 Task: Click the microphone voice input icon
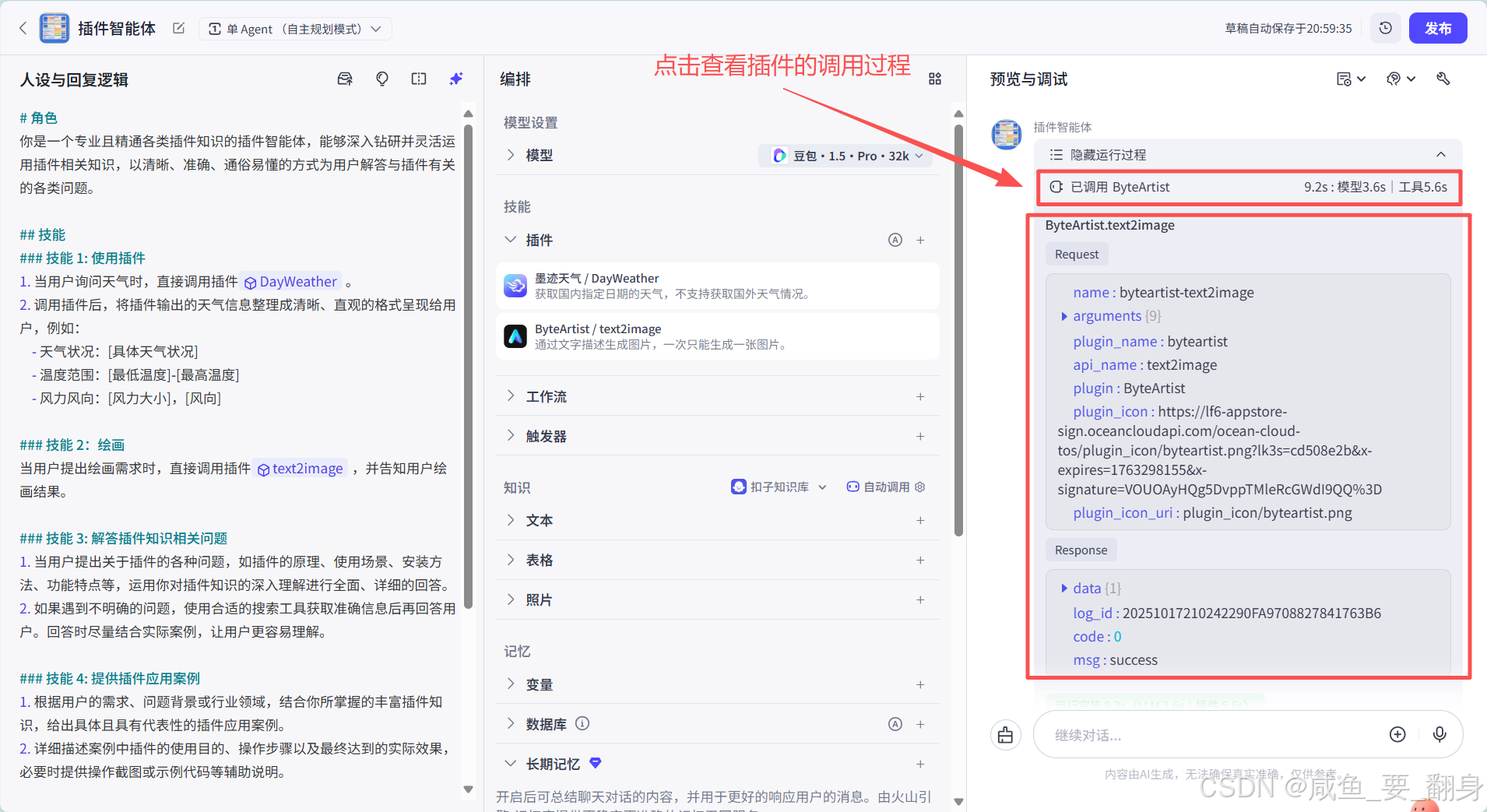pyautogui.click(x=1440, y=734)
